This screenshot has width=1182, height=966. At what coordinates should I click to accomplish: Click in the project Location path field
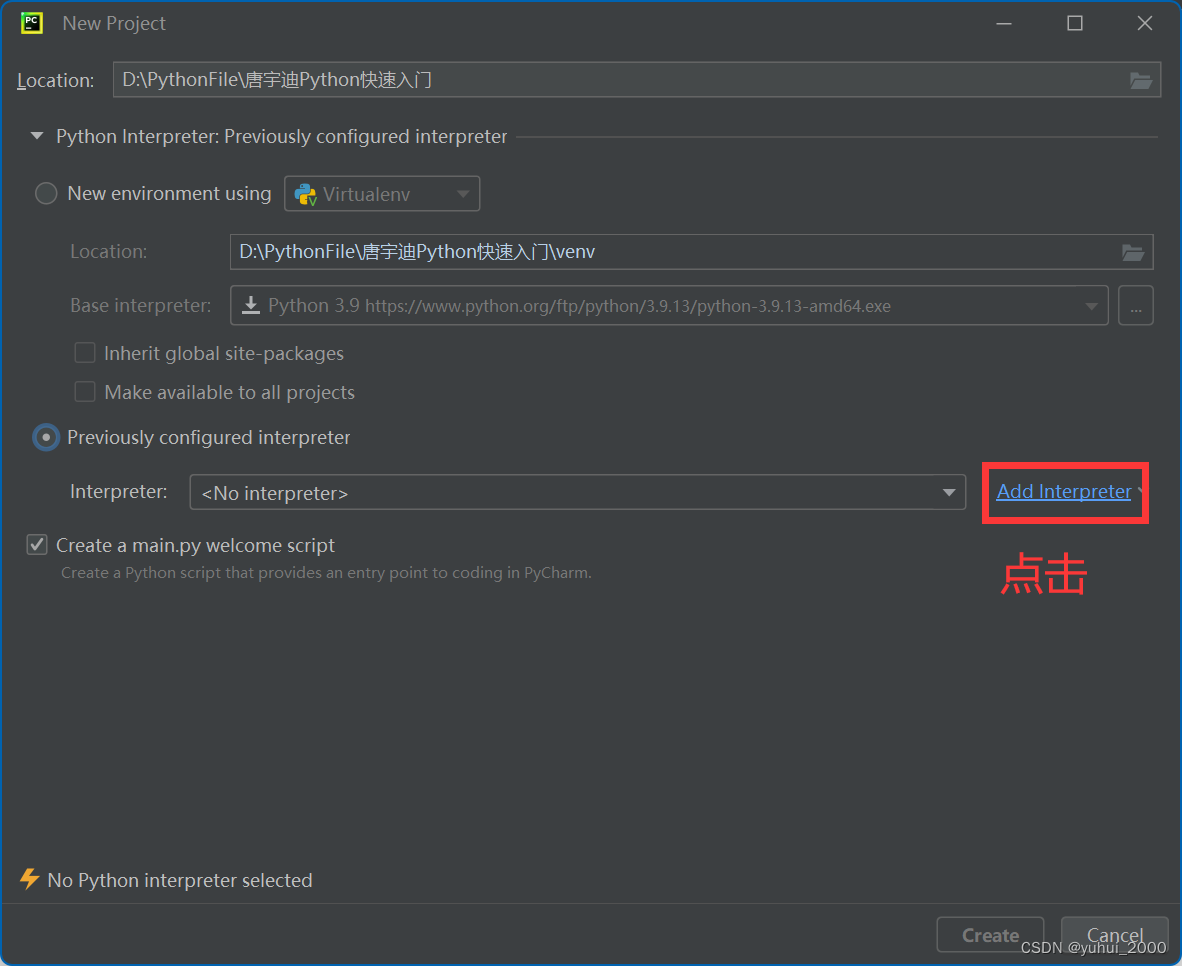(x=636, y=80)
